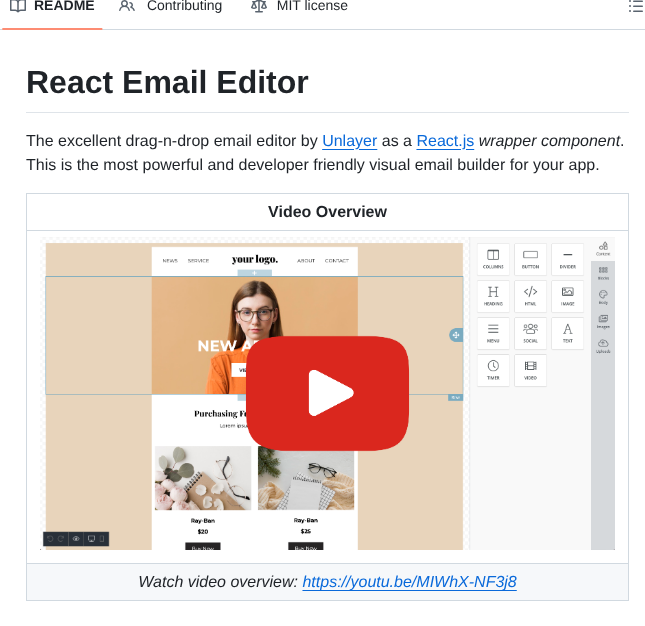Viewport: 645px width, 626px height.
Task: Select the Timer tool in editor preview
Action: pyautogui.click(x=493, y=370)
